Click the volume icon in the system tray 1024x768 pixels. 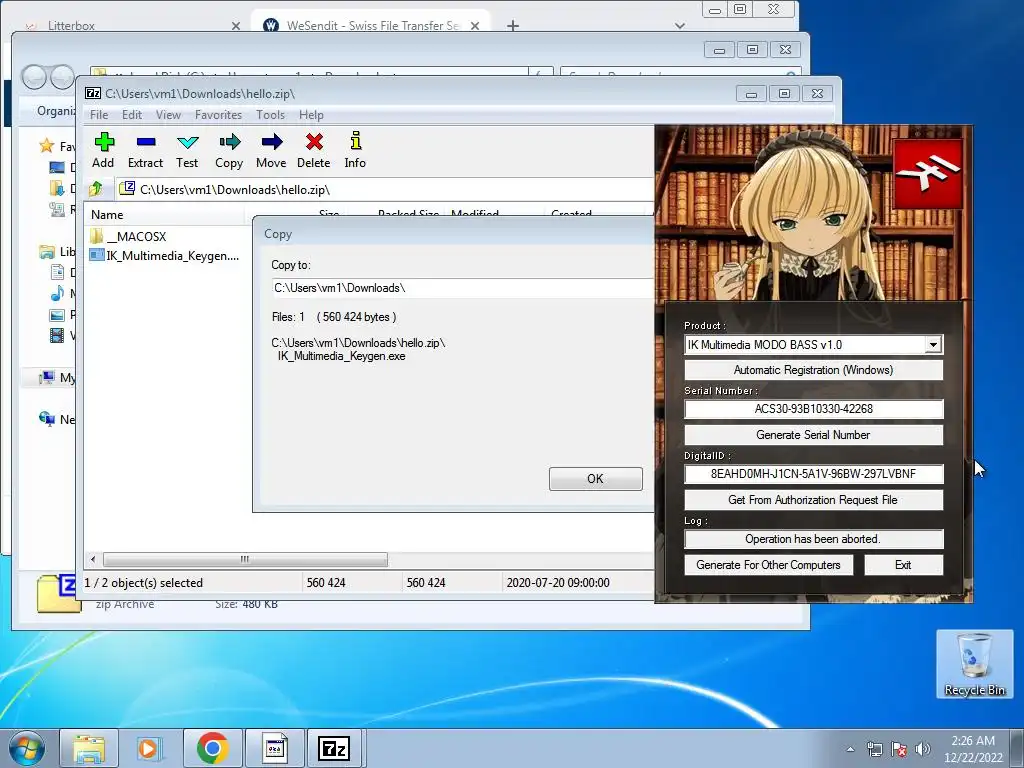(923, 749)
